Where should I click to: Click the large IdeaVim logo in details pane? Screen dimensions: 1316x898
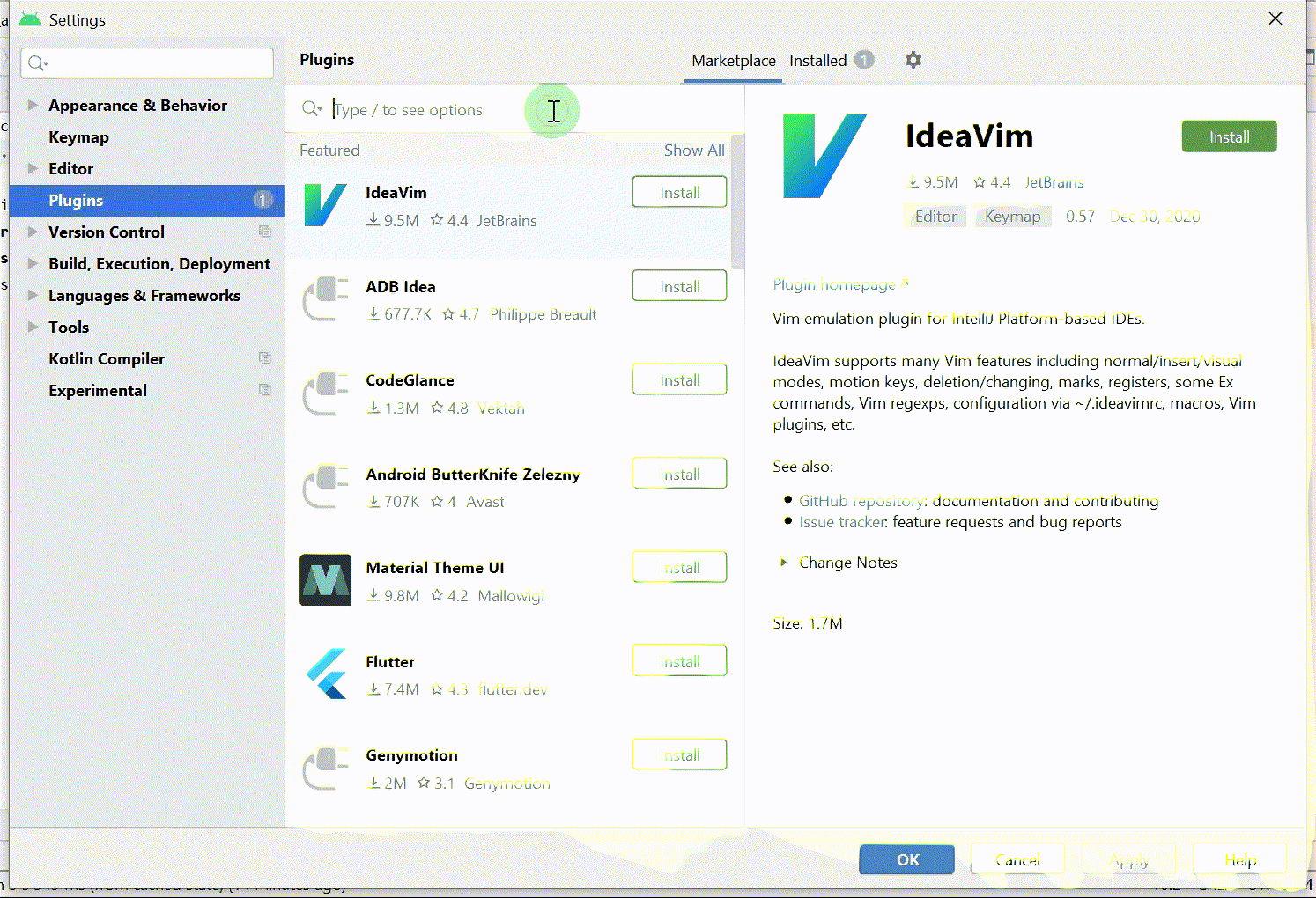824,156
